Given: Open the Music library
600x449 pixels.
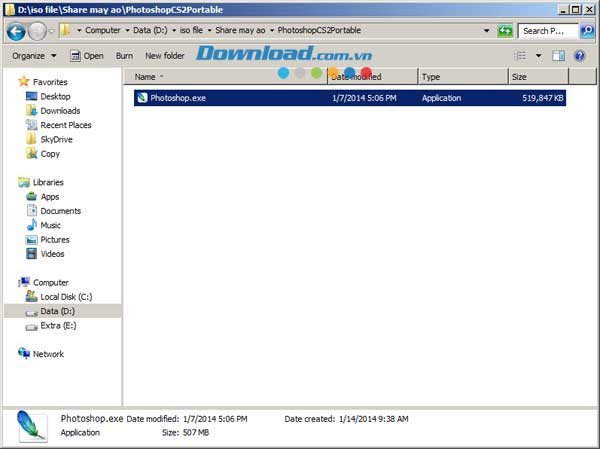Looking at the screenshot, I should (x=50, y=226).
